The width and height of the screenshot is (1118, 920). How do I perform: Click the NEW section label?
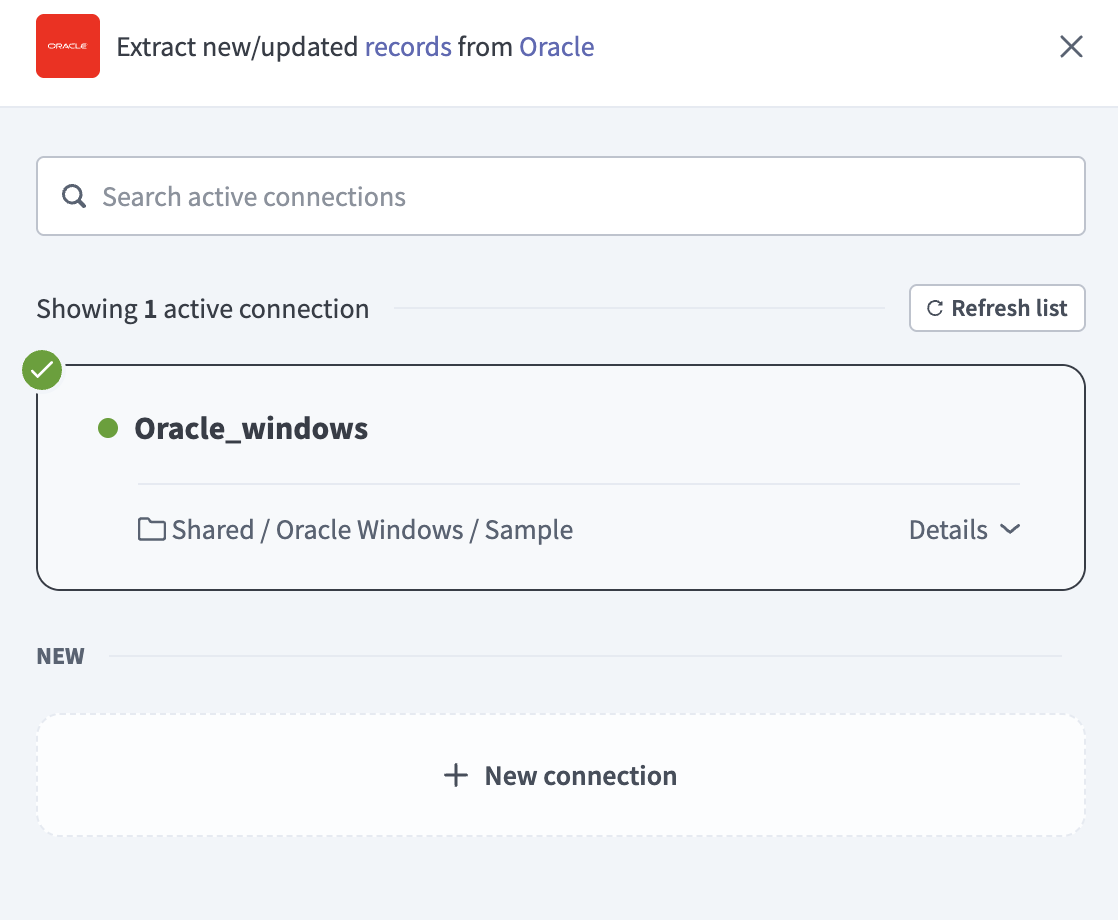pos(60,655)
